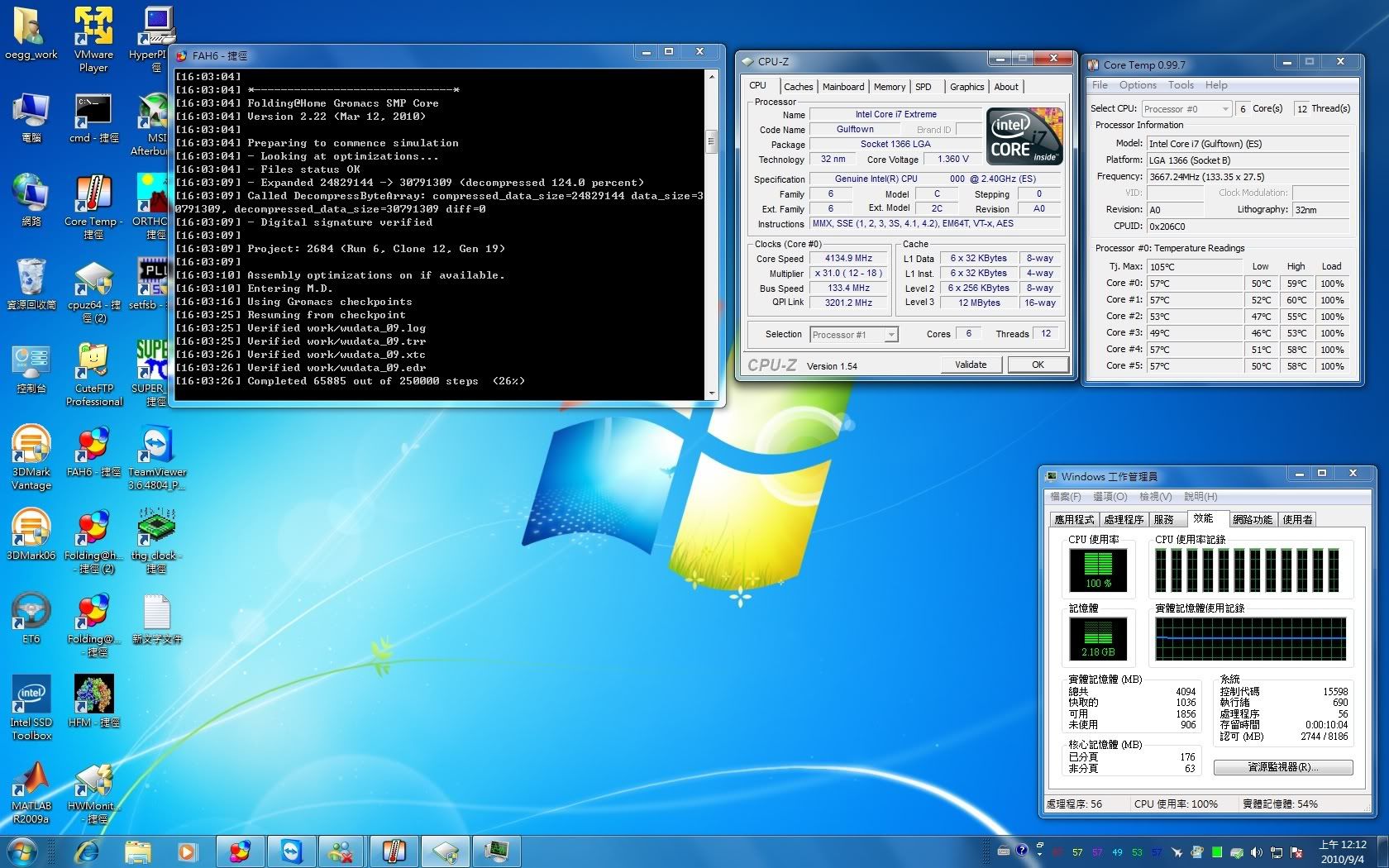This screenshot has width=1389, height=868.
Task: Open the Task Manager File menu
Action: [1065, 497]
